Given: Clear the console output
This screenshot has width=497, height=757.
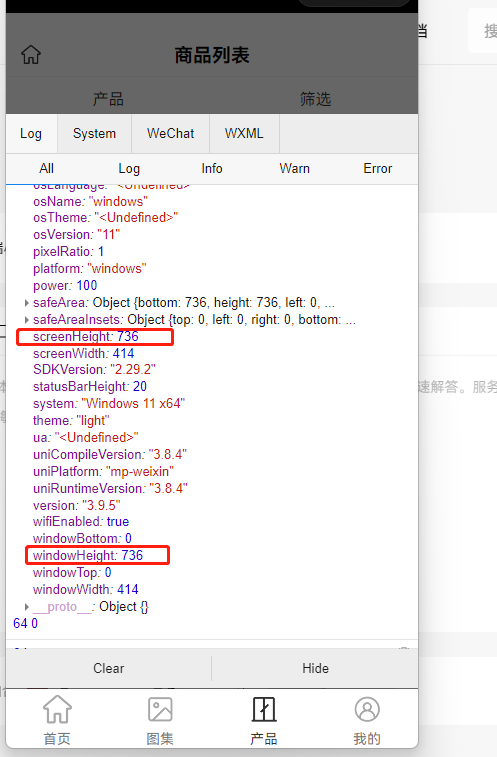Looking at the screenshot, I should click(109, 669).
